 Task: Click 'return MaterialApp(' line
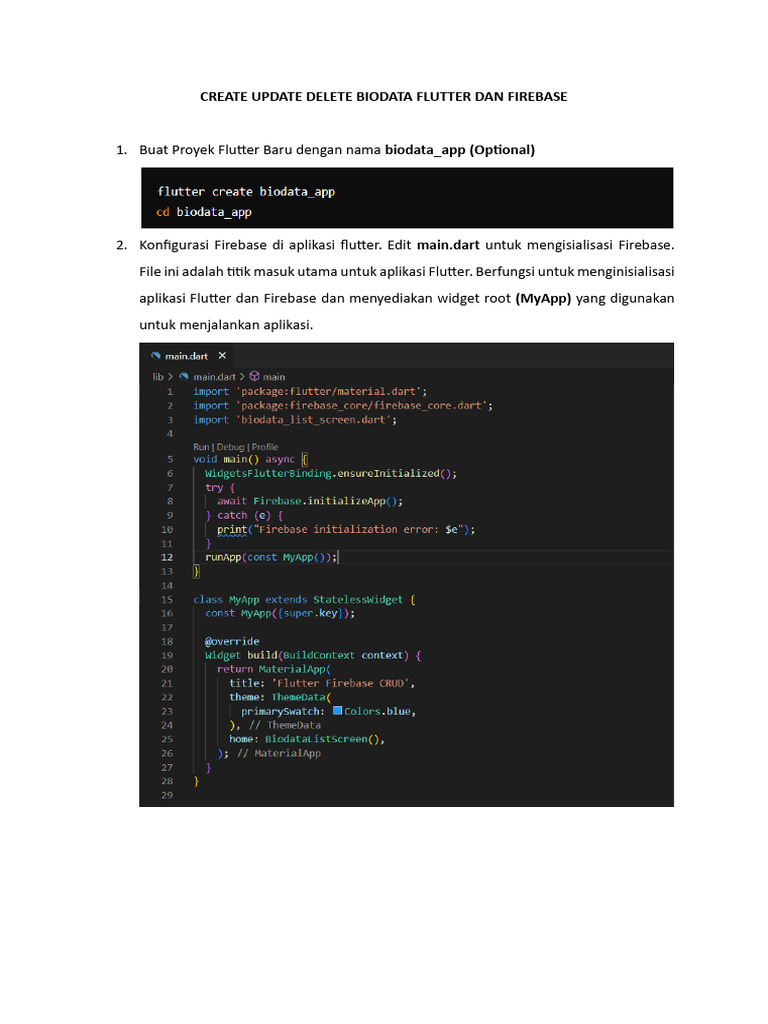point(274,669)
